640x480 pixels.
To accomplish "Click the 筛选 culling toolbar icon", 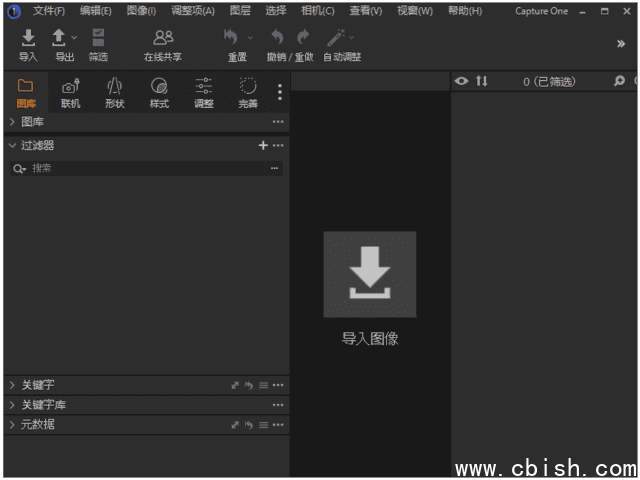I will (98, 39).
